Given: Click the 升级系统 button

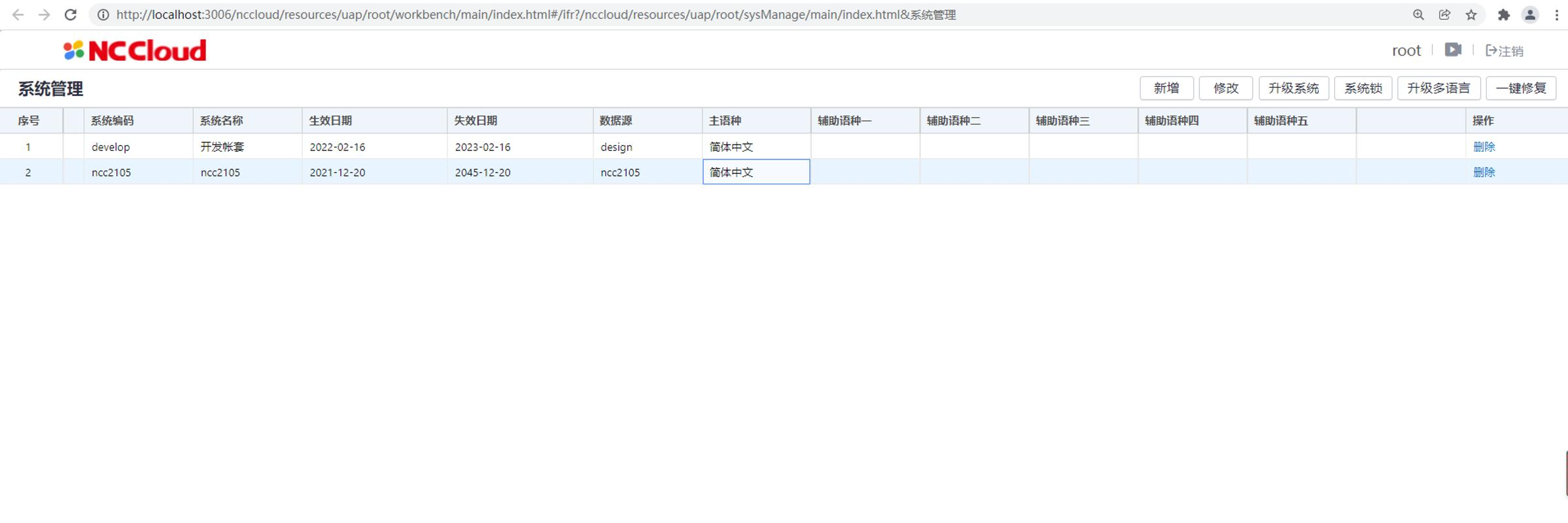Looking at the screenshot, I should click(1293, 88).
